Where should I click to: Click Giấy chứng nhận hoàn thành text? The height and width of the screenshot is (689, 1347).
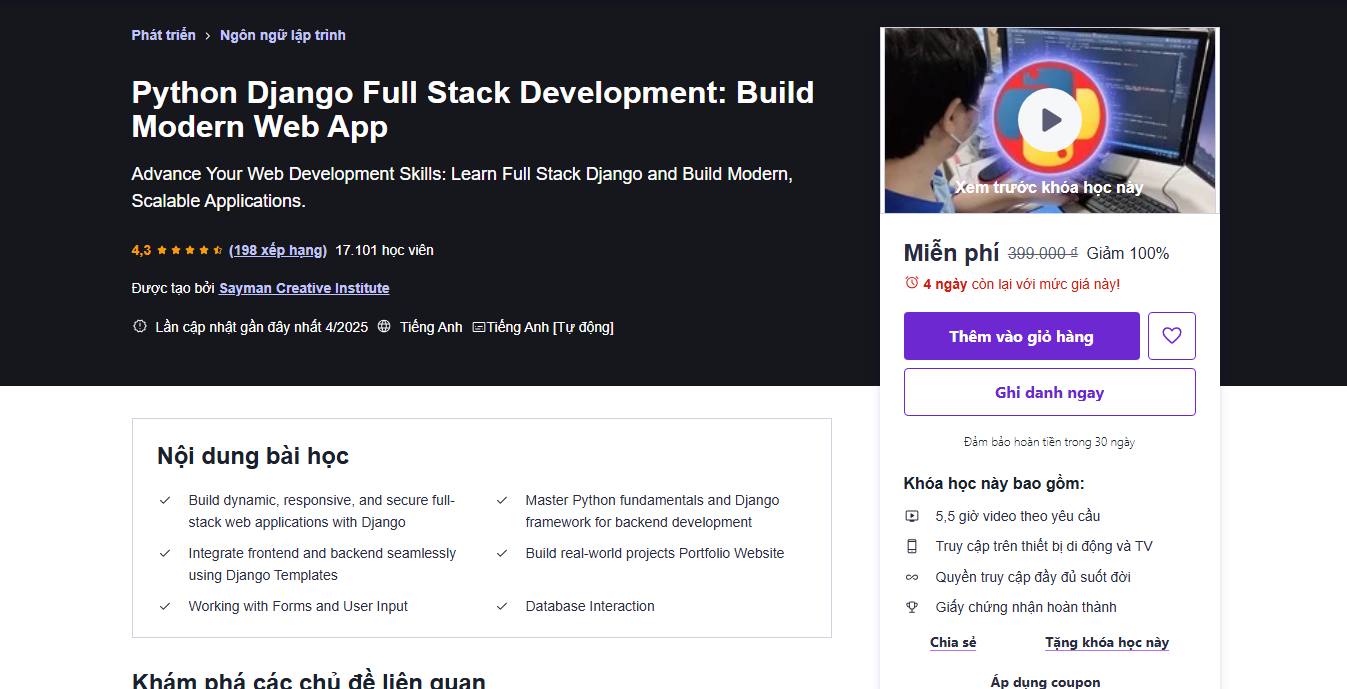(1026, 607)
